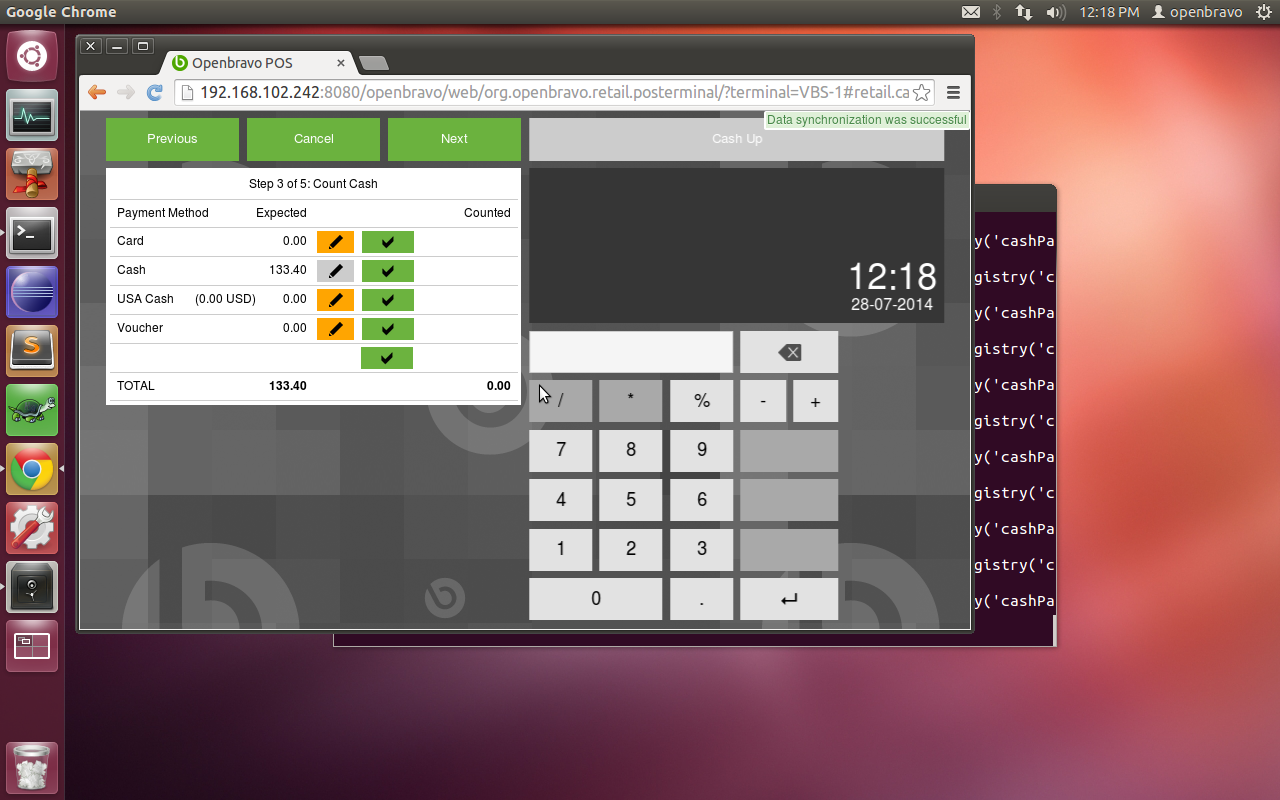Focus the Chrome address bar URL
The image size is (1280, 800).
[x=554, y=93]
